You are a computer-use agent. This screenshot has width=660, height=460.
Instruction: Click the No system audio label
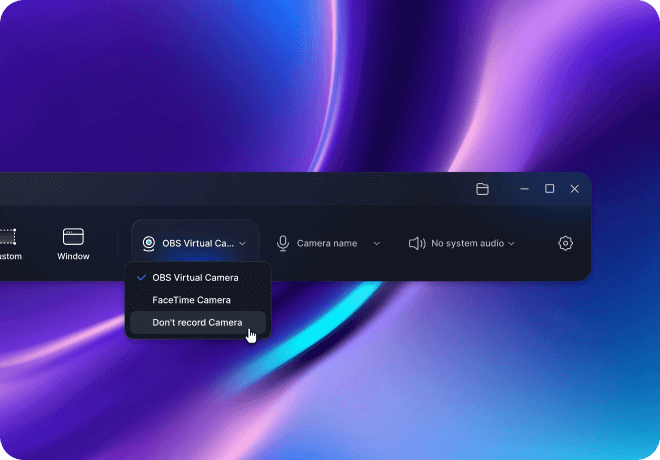(x=467, y=243)
